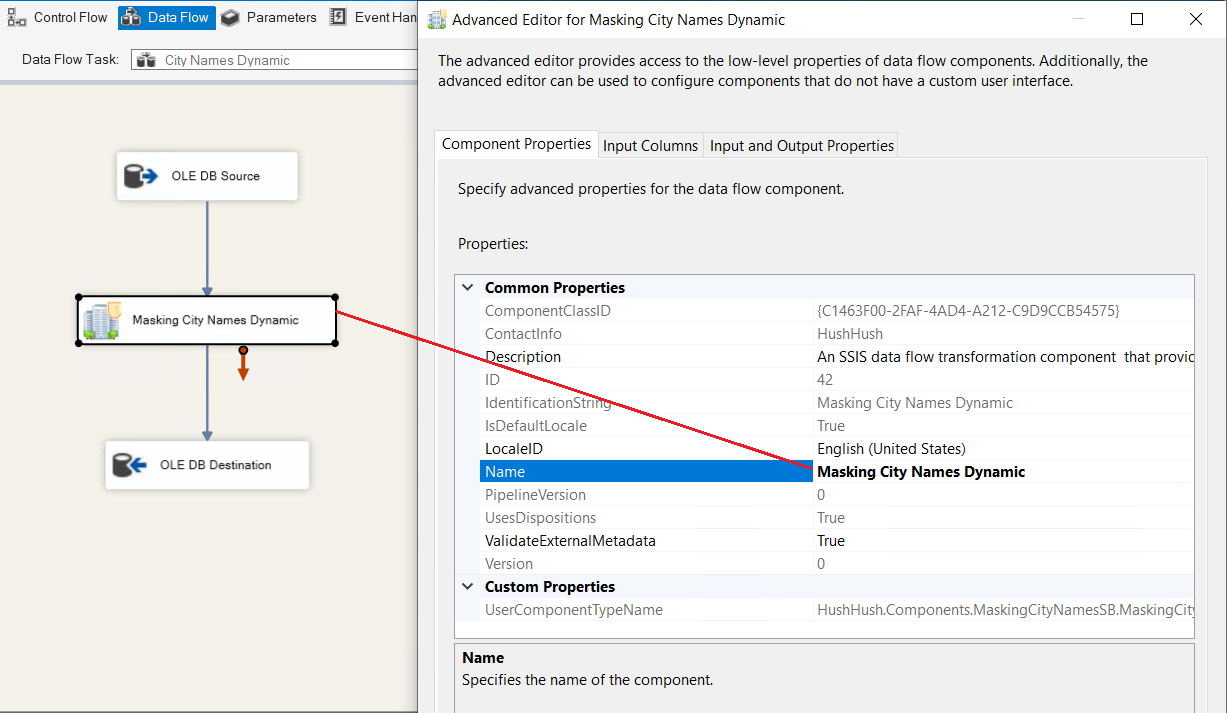Switch to the Input Columns tab
Image resolution: width=1227 pixels, height=713 pixels.
(650, 146)
